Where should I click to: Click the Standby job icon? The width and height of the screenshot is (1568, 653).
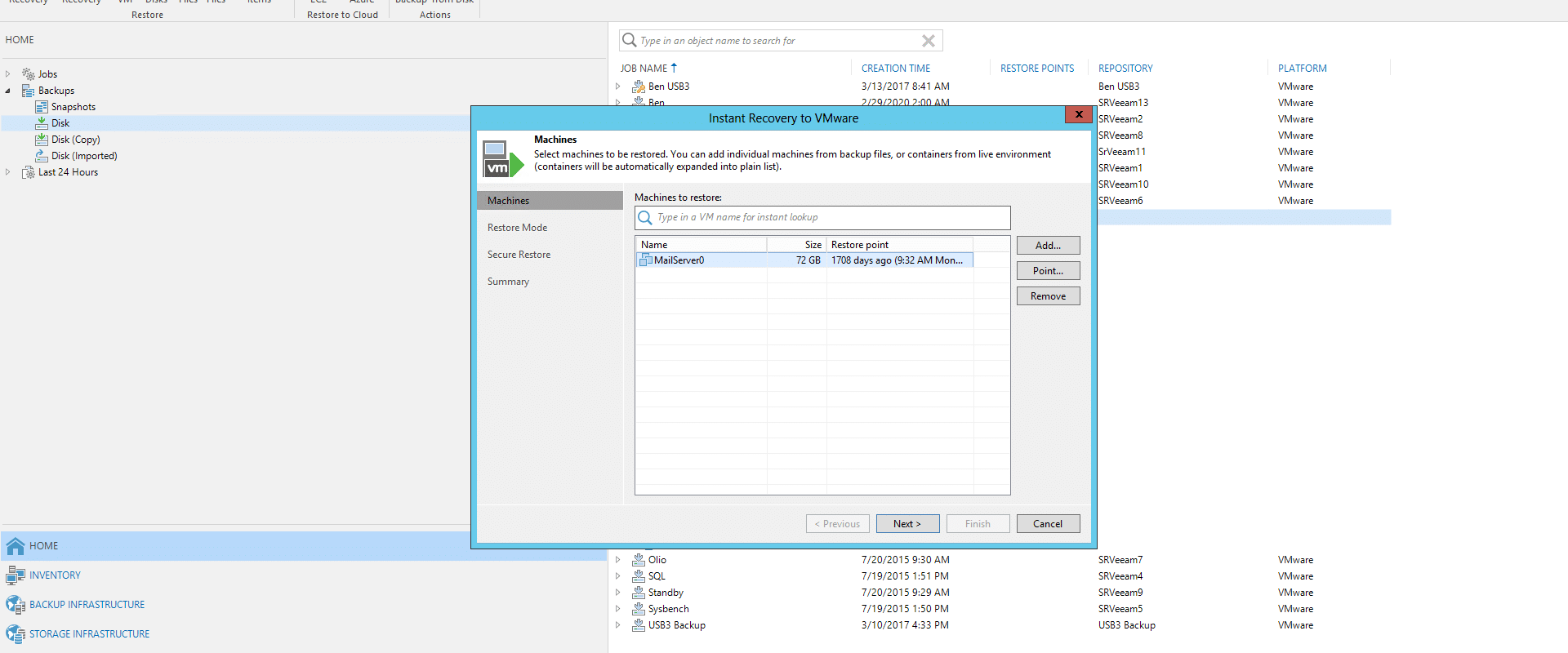point(639,593)
